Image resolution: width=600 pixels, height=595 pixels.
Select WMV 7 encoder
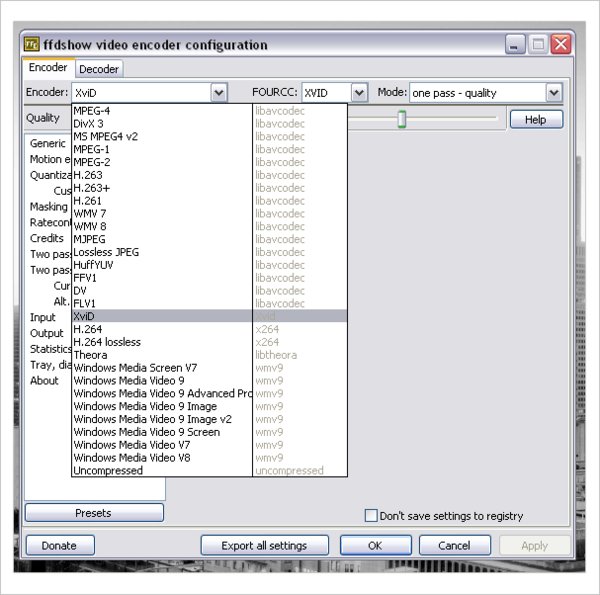click(209, 214)
